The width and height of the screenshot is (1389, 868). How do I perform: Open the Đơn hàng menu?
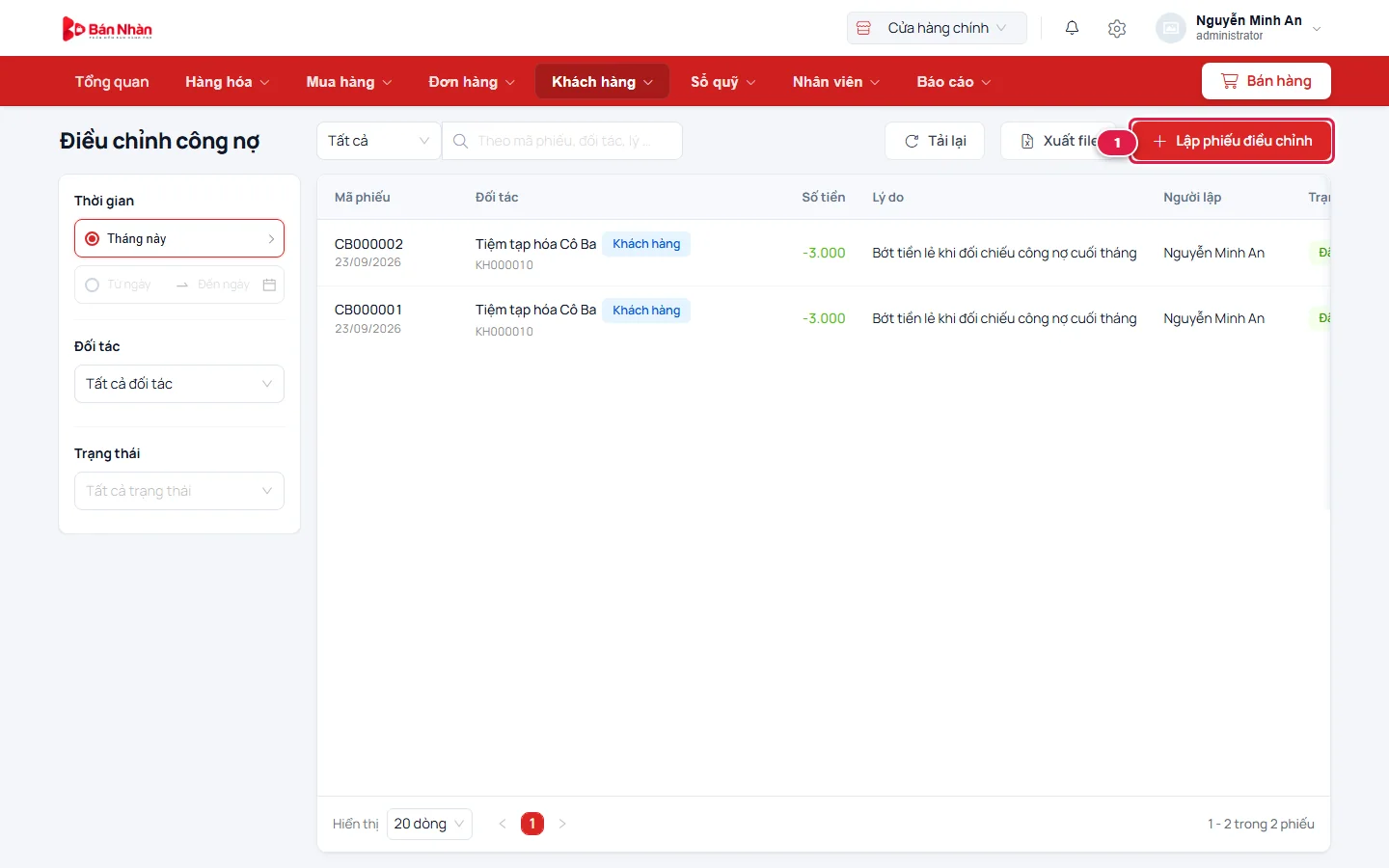point(472,82)
